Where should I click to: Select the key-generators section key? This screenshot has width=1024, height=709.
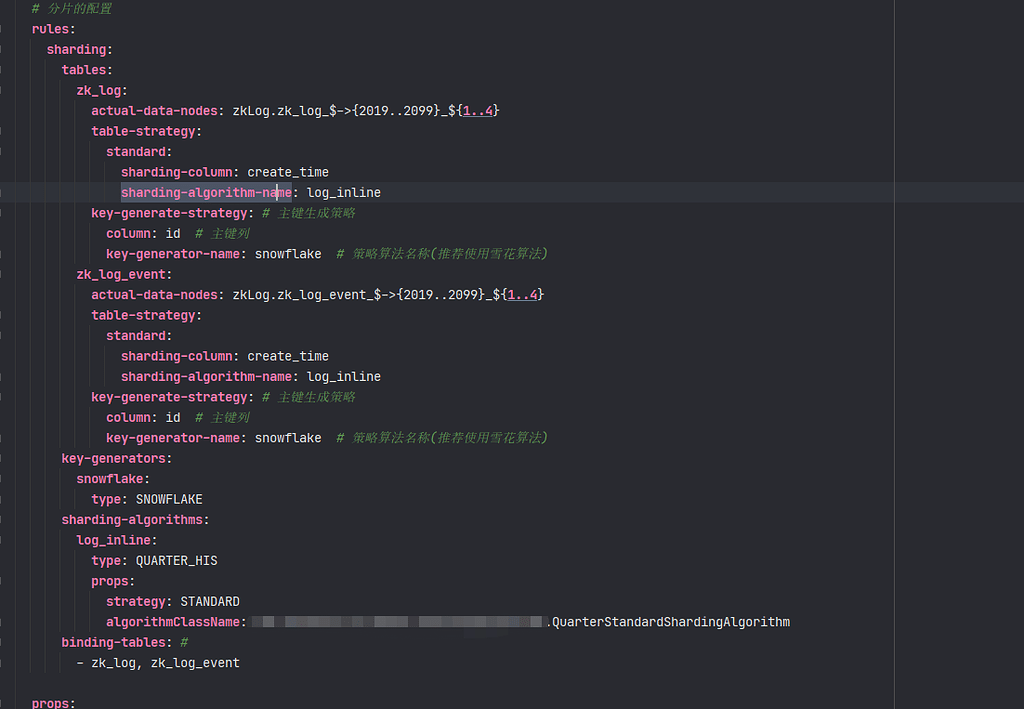point(113,457)
